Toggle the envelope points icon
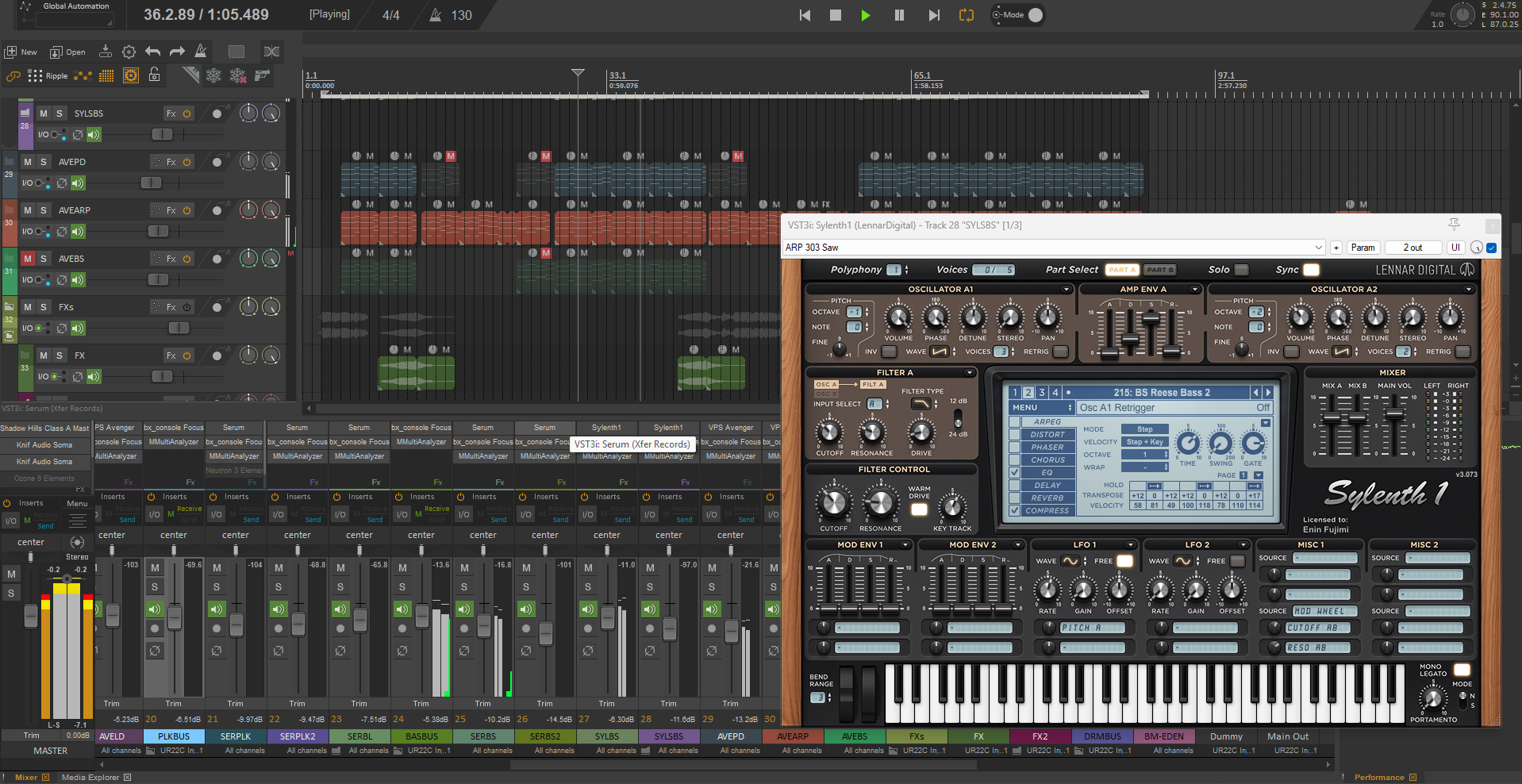1522x784 pixels. [x=83, y=76]
